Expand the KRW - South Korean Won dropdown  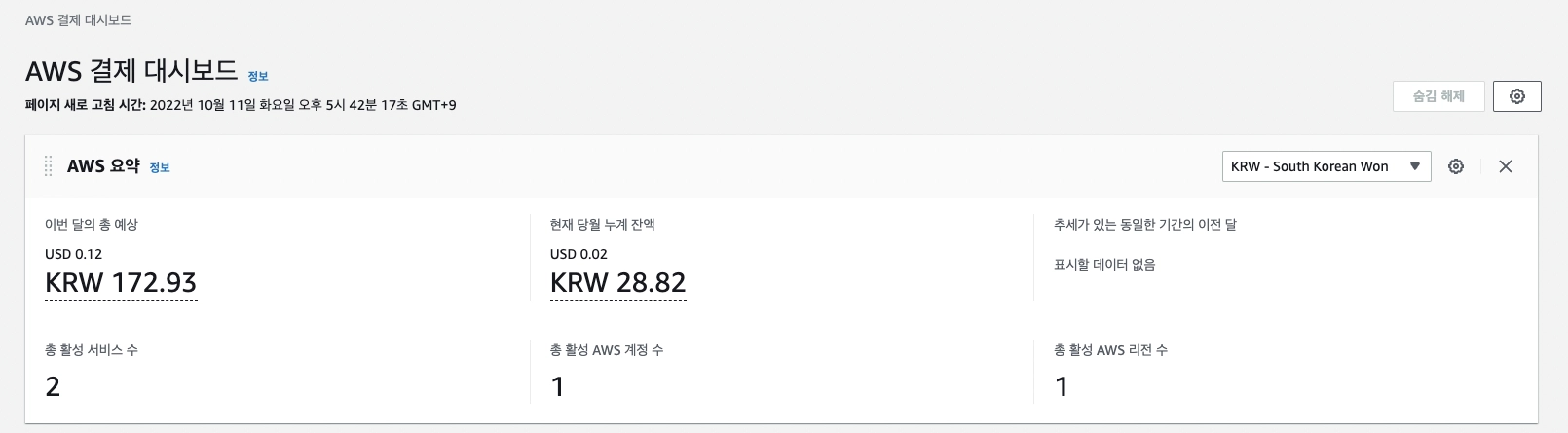pyautogui.click(x=1325, y=166)
